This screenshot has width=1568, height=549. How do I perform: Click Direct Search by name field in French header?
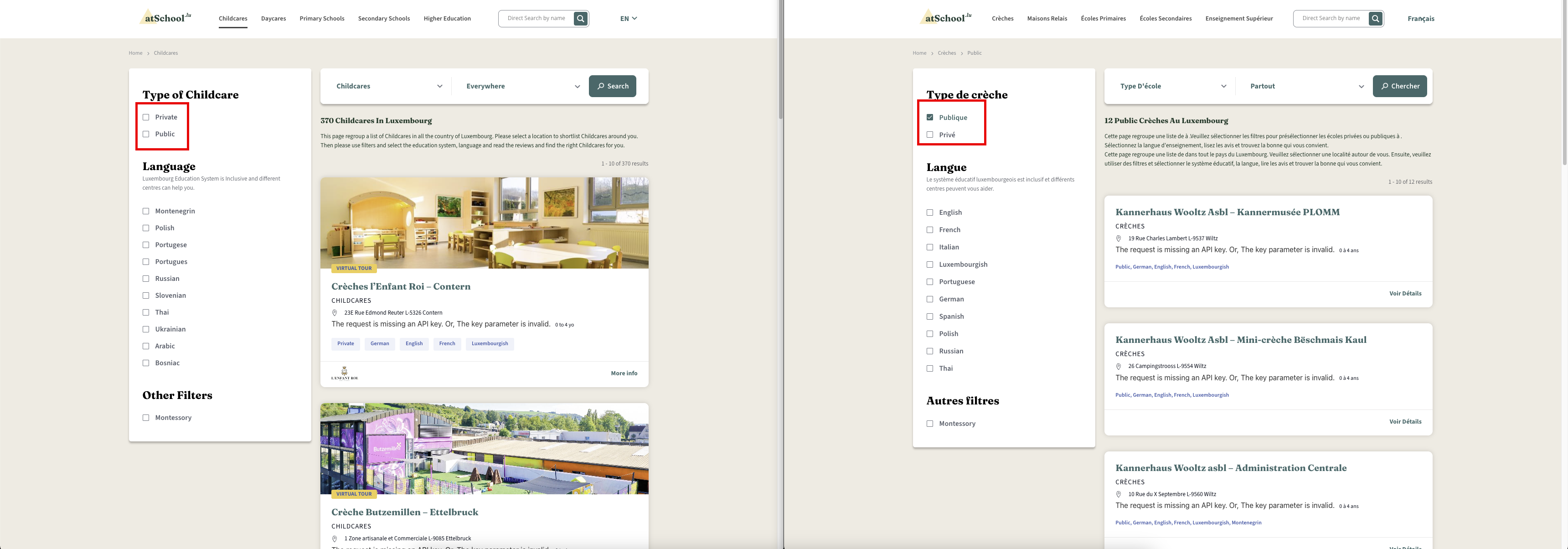pos(1331,18)
